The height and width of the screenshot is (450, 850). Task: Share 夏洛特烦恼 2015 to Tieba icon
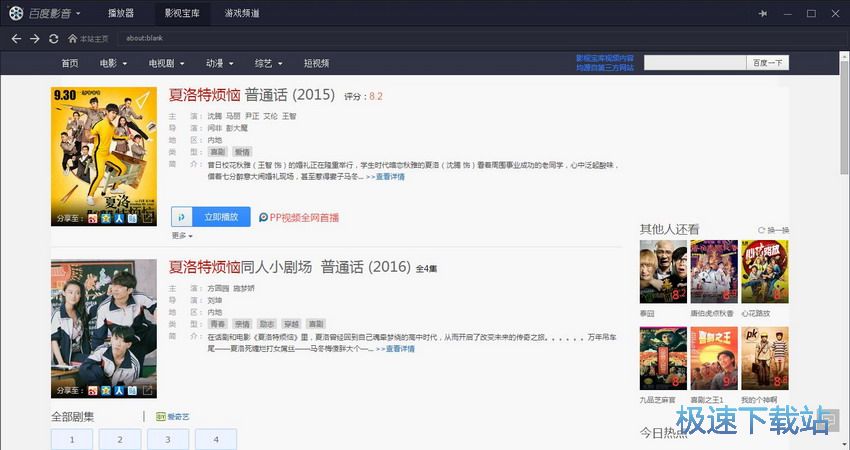coord(132,218)
